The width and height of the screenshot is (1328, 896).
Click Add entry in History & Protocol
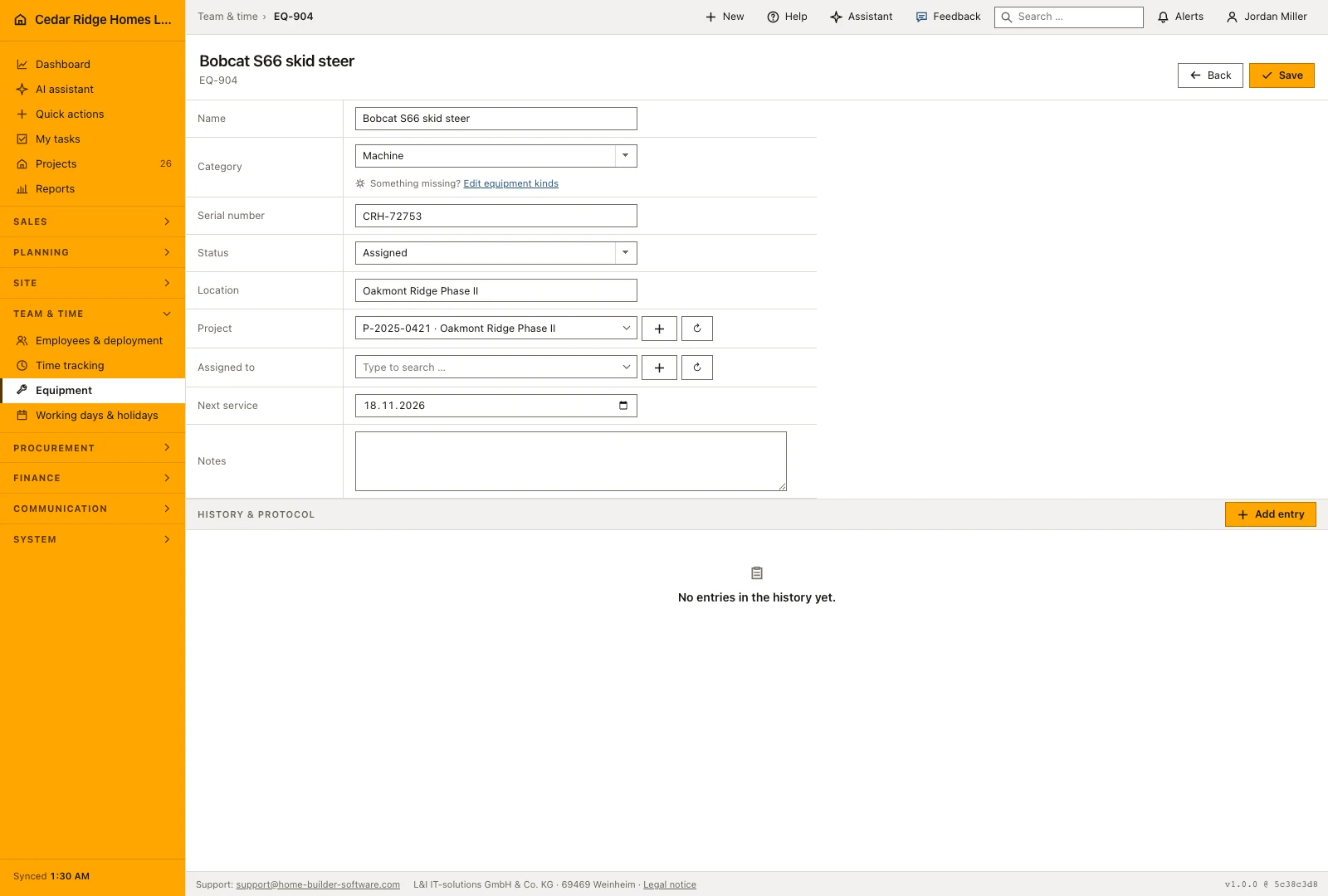tap(1271, 514)
